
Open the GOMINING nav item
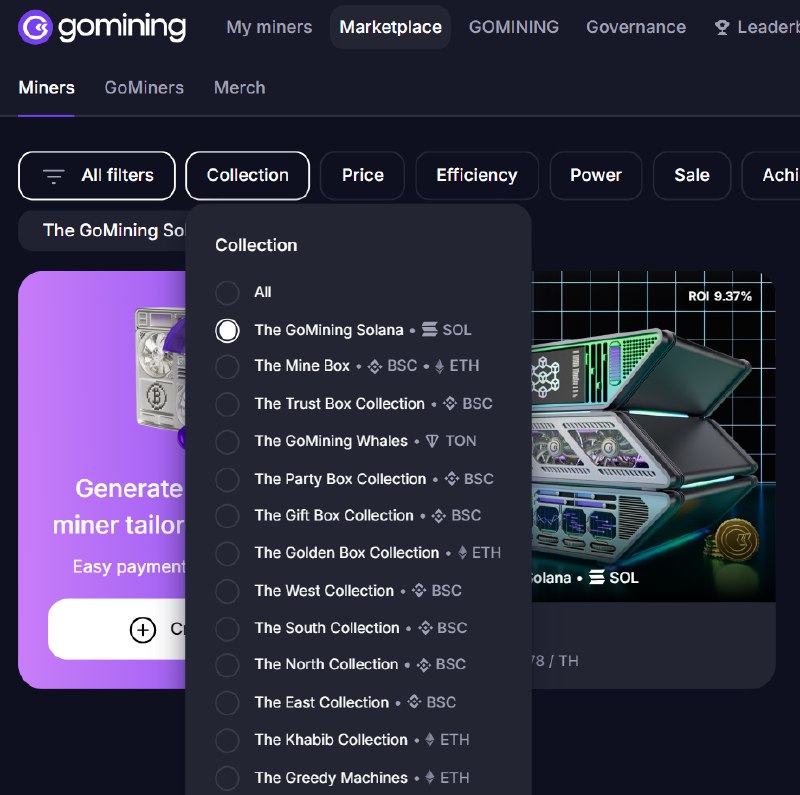click(514, 27)
